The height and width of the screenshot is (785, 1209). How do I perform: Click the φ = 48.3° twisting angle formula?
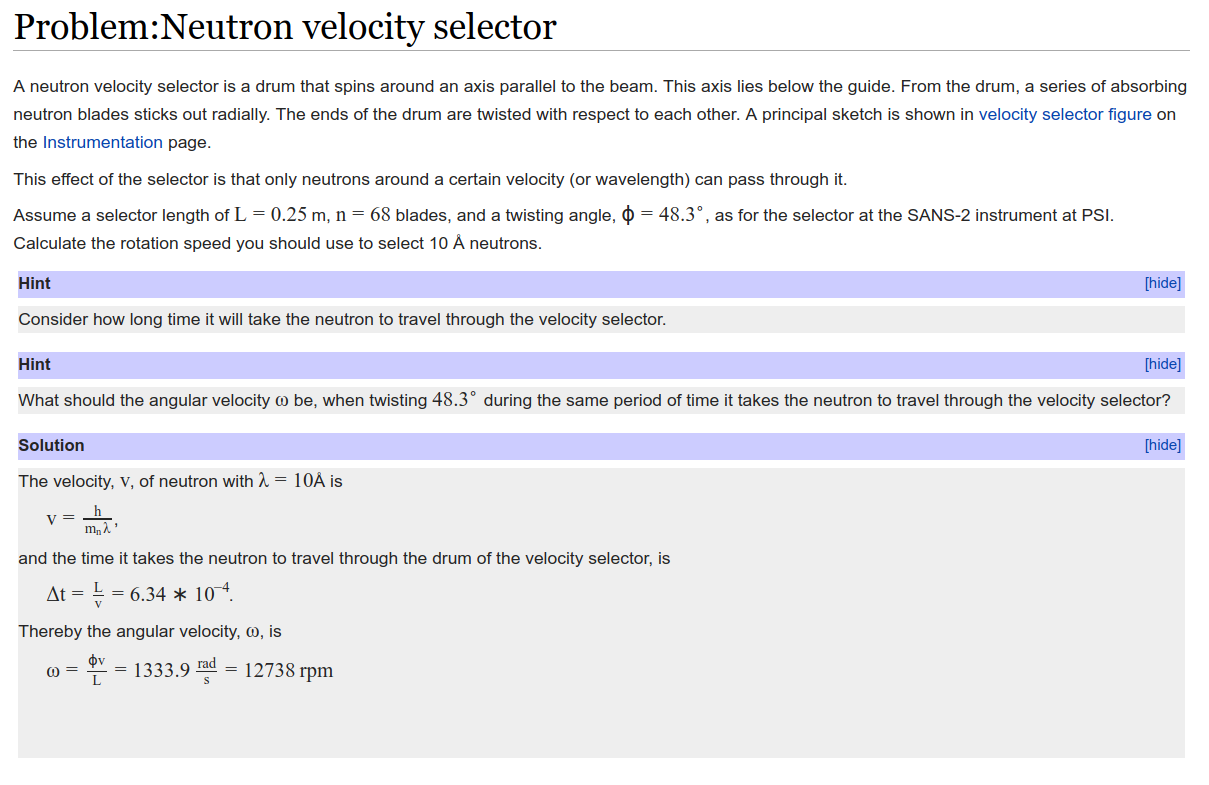(663, 214)
